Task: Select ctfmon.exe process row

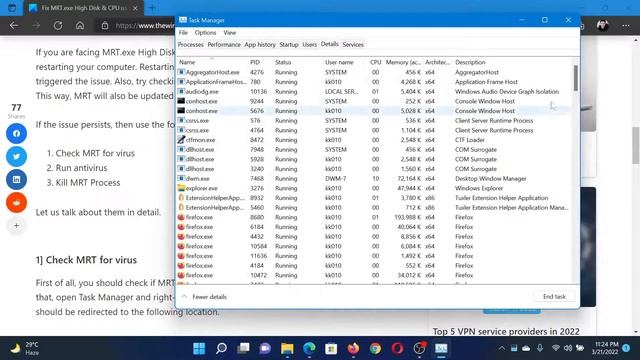Action: click(374, 140)
